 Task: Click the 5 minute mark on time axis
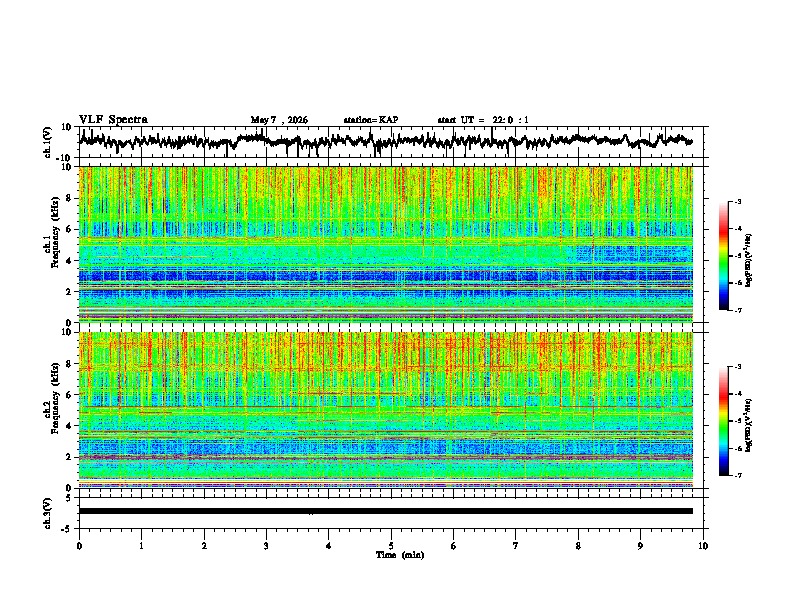tap(391, 546)
